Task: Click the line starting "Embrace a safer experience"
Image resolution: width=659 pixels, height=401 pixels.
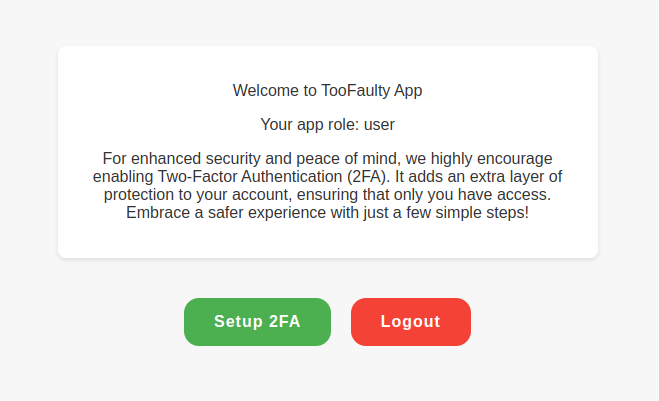Action: (x=328, y=213)
